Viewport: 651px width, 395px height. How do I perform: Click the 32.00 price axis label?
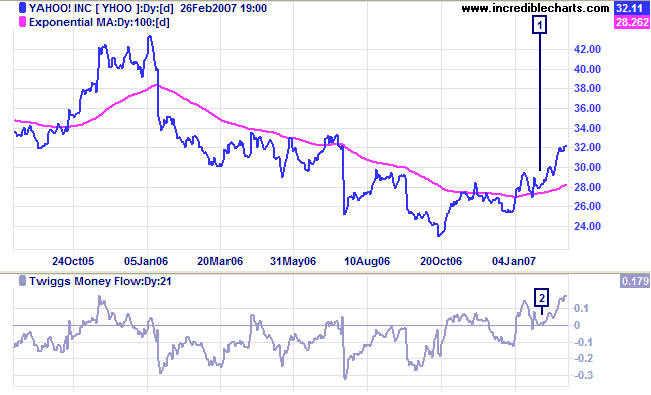click(x=587, y=147)
